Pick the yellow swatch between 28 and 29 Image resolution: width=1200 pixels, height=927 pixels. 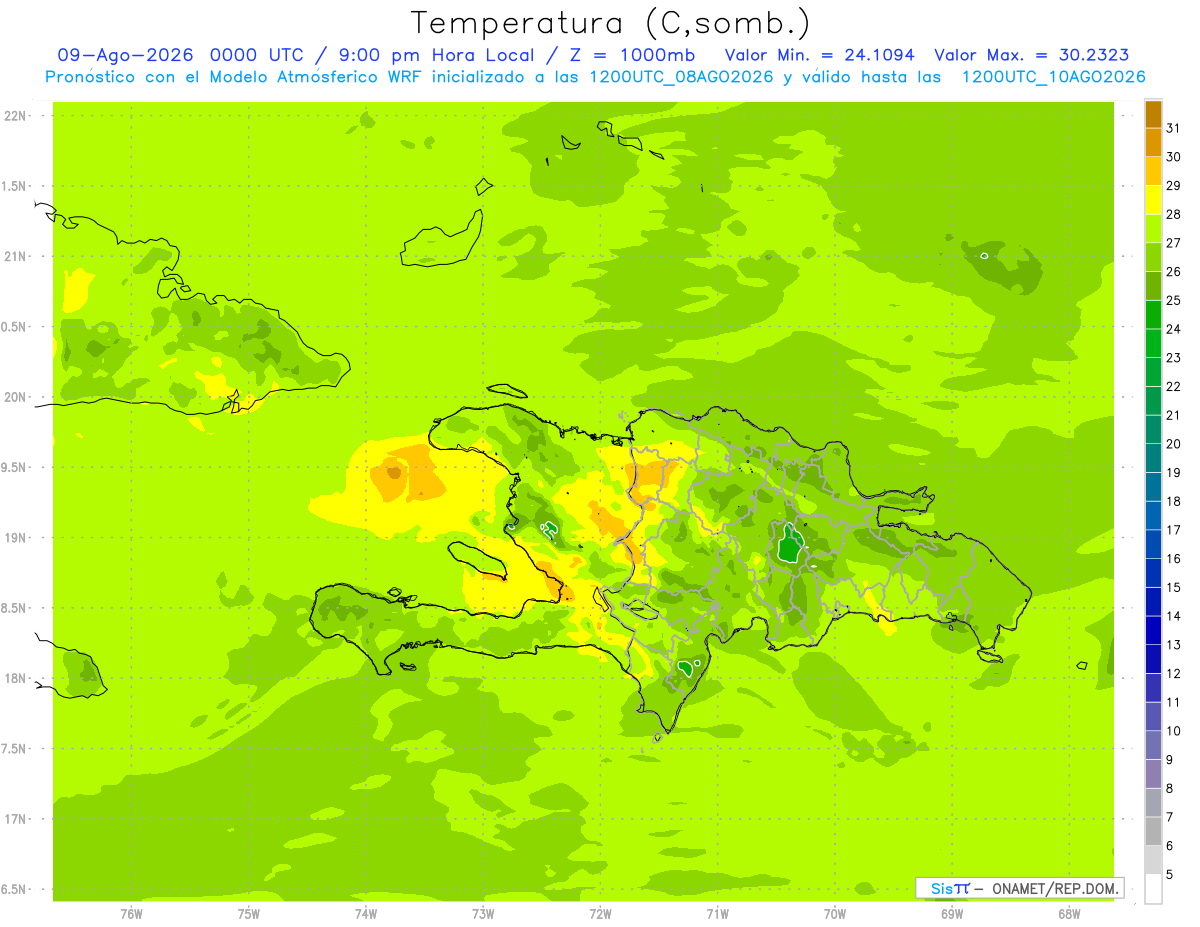(x=1153, y=200)
